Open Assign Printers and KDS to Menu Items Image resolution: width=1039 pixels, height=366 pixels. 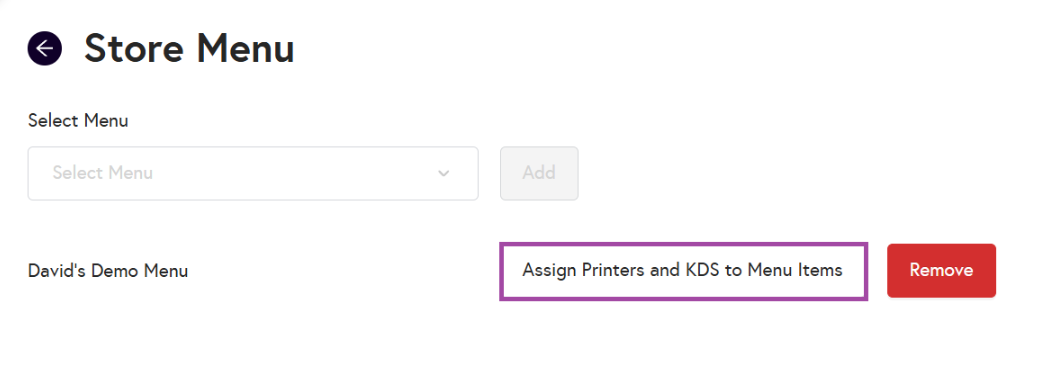tap(683, 271)
